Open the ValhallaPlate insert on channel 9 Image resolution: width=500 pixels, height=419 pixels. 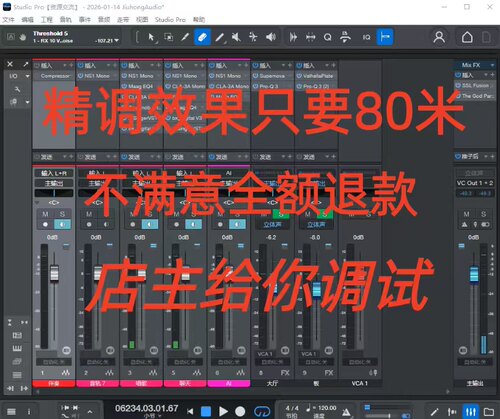pyautogui.click(x=318, y=76)
